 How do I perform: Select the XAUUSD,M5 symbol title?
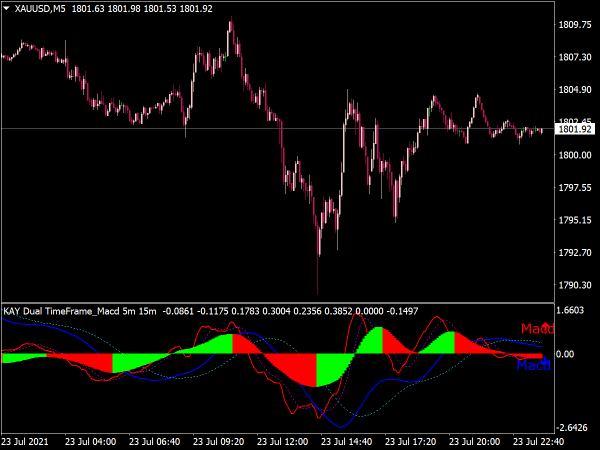40,9
